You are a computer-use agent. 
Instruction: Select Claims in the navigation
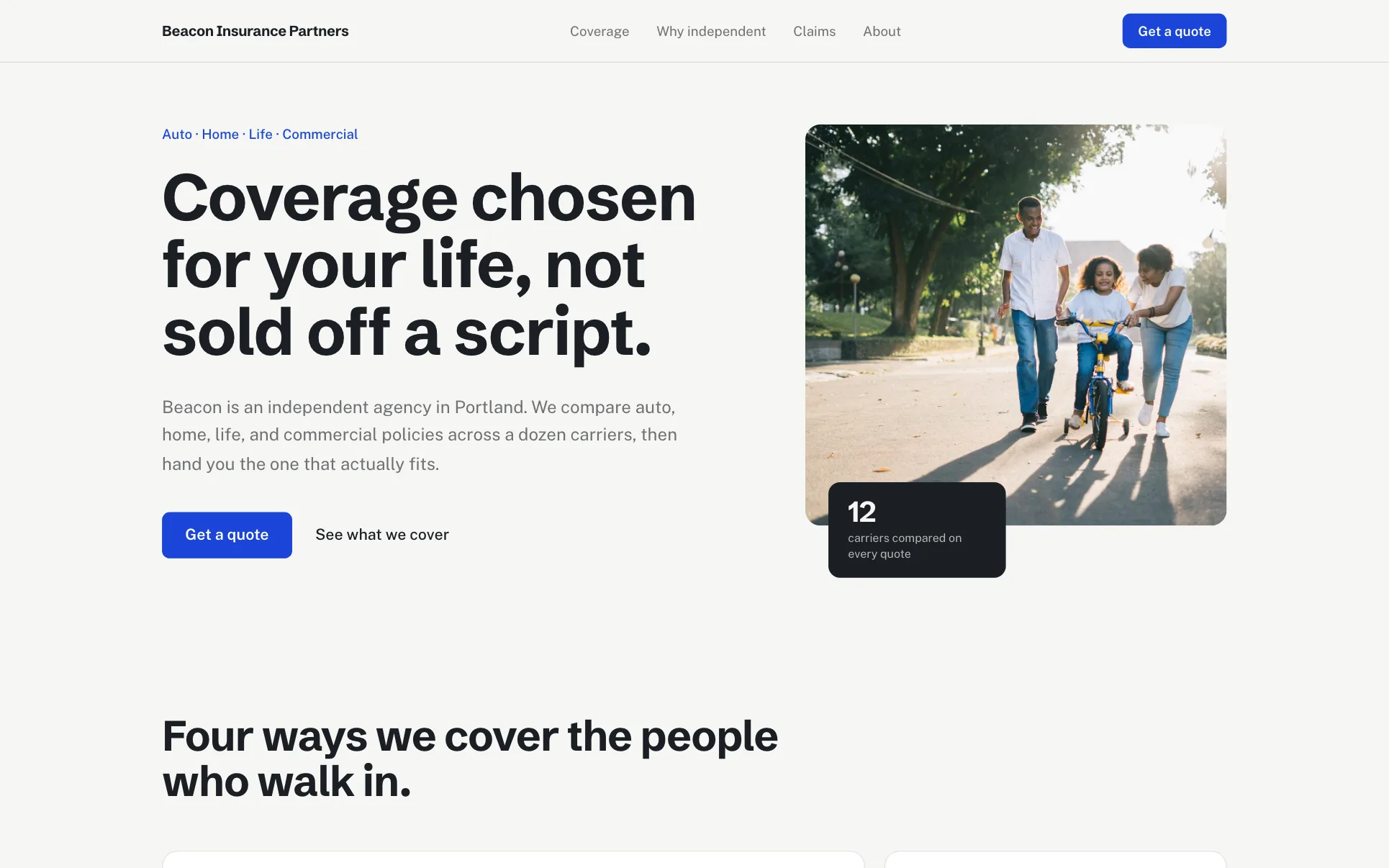click(814, 31)
